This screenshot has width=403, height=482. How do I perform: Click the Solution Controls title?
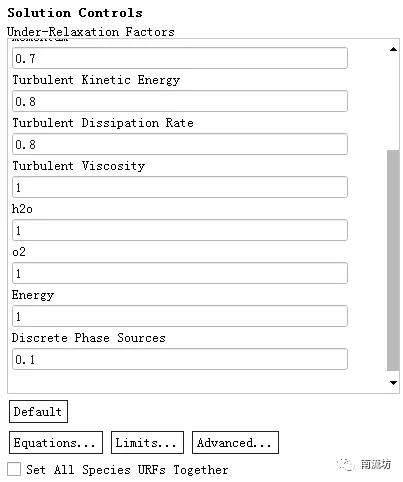coord(75,13)
